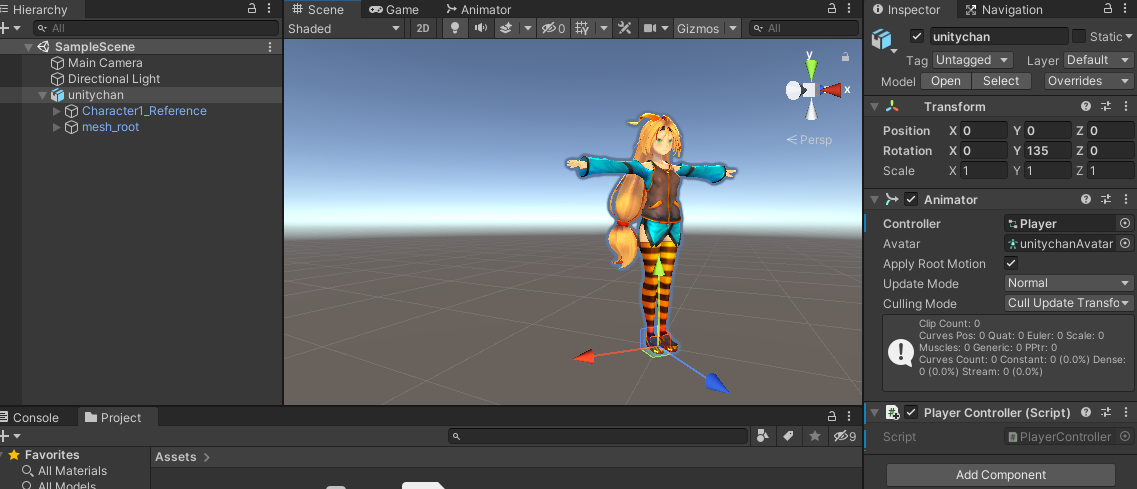
Task: Click Rotation Y field showing 135
Action: pos(1048,150)
